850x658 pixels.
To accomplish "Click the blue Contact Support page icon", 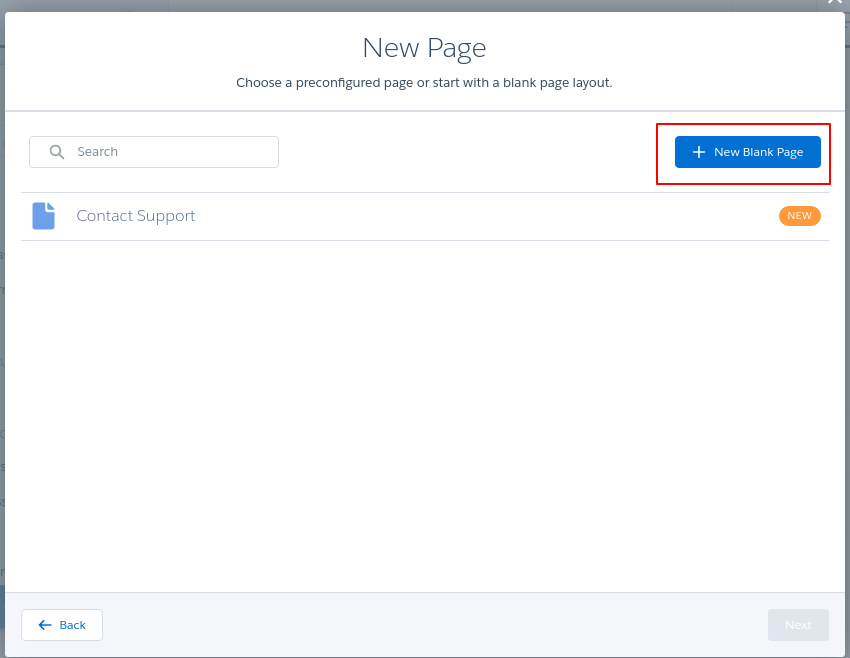I will tap(43, 216).
